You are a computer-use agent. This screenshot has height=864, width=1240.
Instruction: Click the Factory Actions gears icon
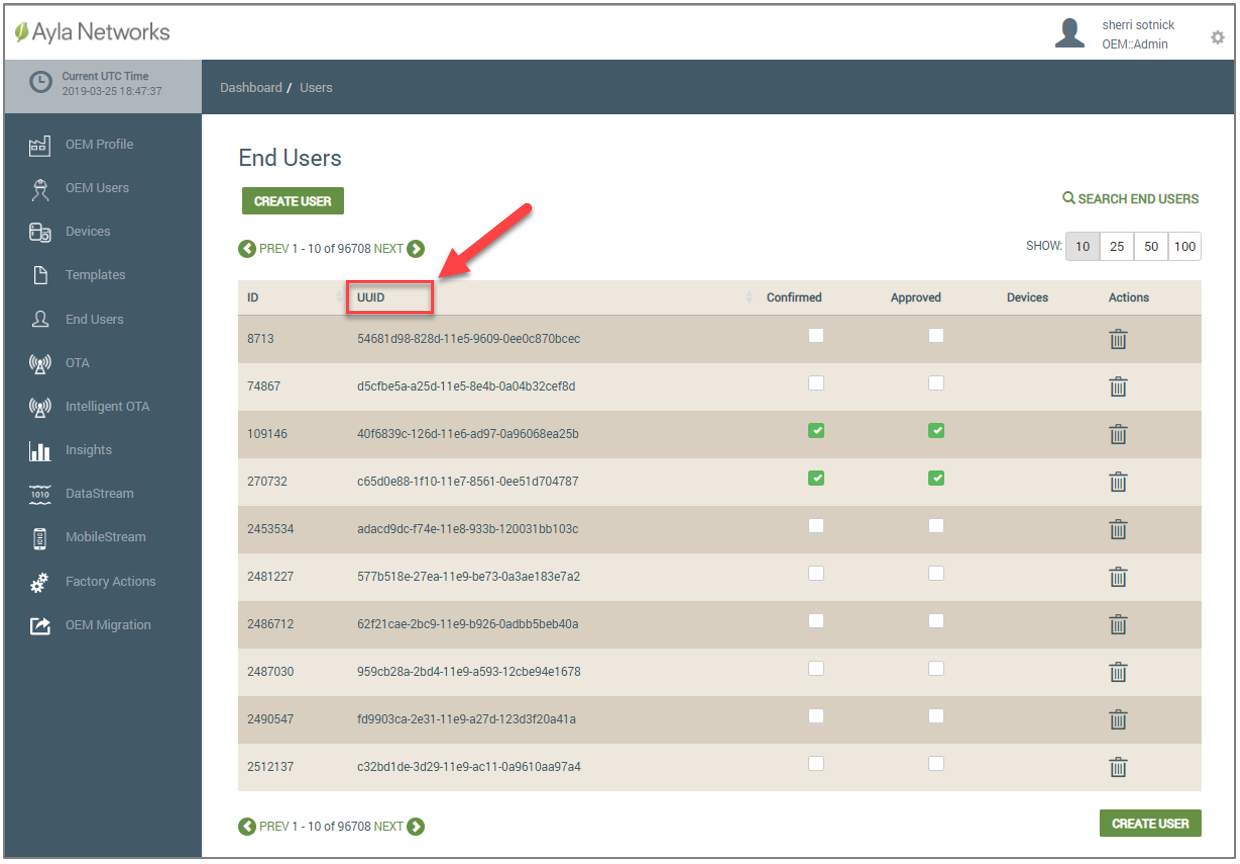[x=39, y=582]
